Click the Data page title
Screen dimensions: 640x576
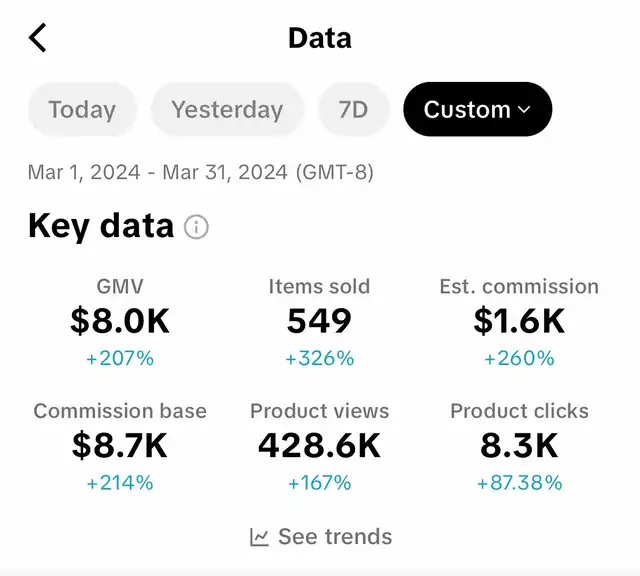[x=320, y=38]
